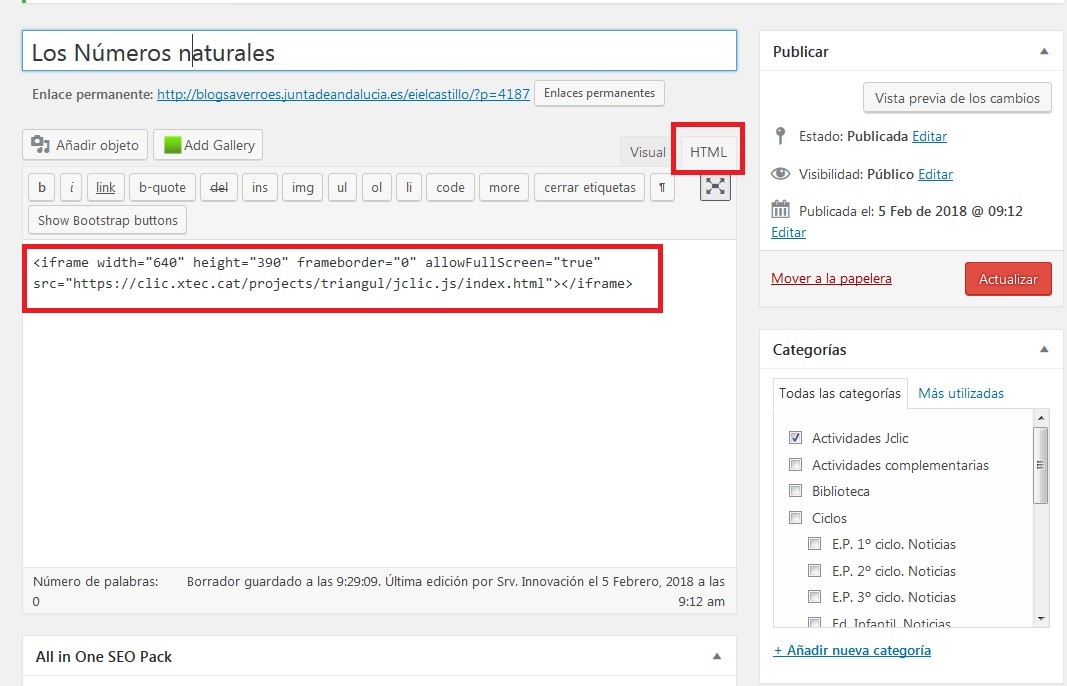Viewport: 1067px width, 686px height.
Task: Click the media icon in Añadir objeto
Action: point(41,144)
